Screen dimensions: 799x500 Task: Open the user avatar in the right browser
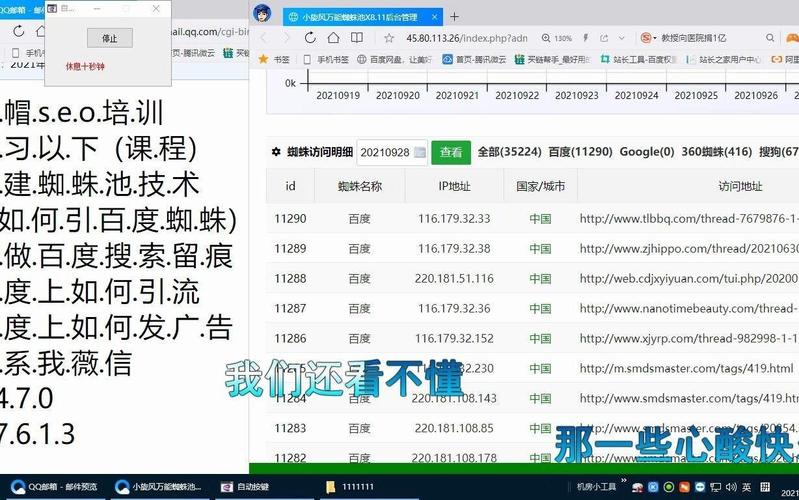coord(262,14)
